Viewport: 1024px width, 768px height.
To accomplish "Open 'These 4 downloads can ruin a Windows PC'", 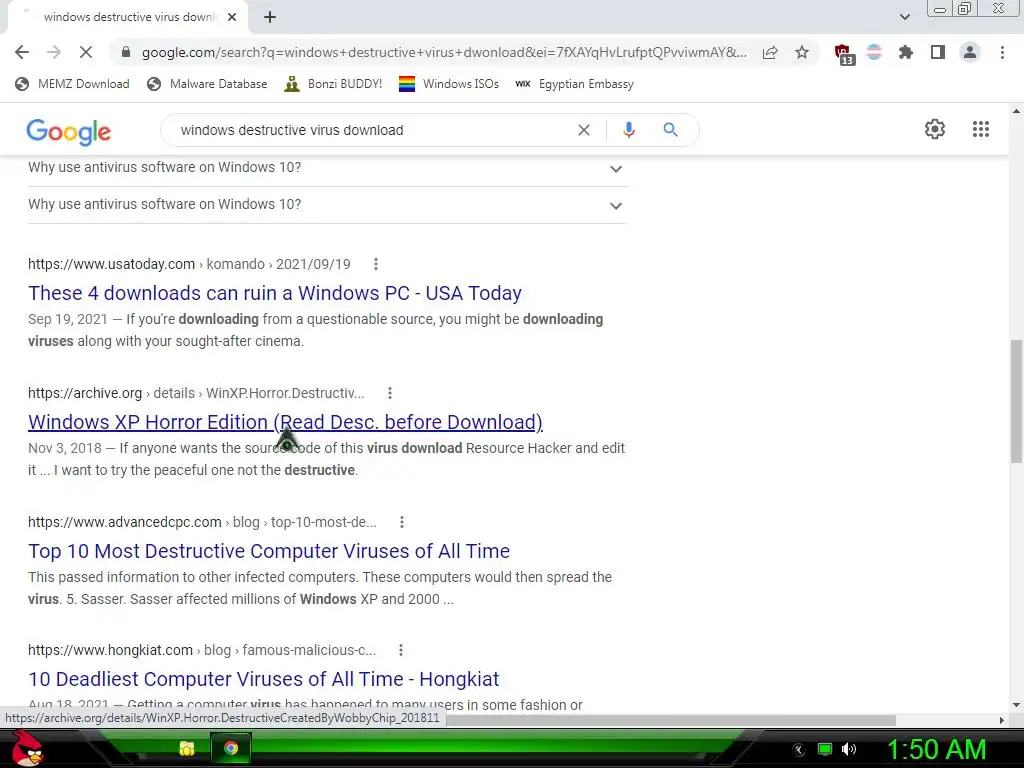I will tap(275, 293).
